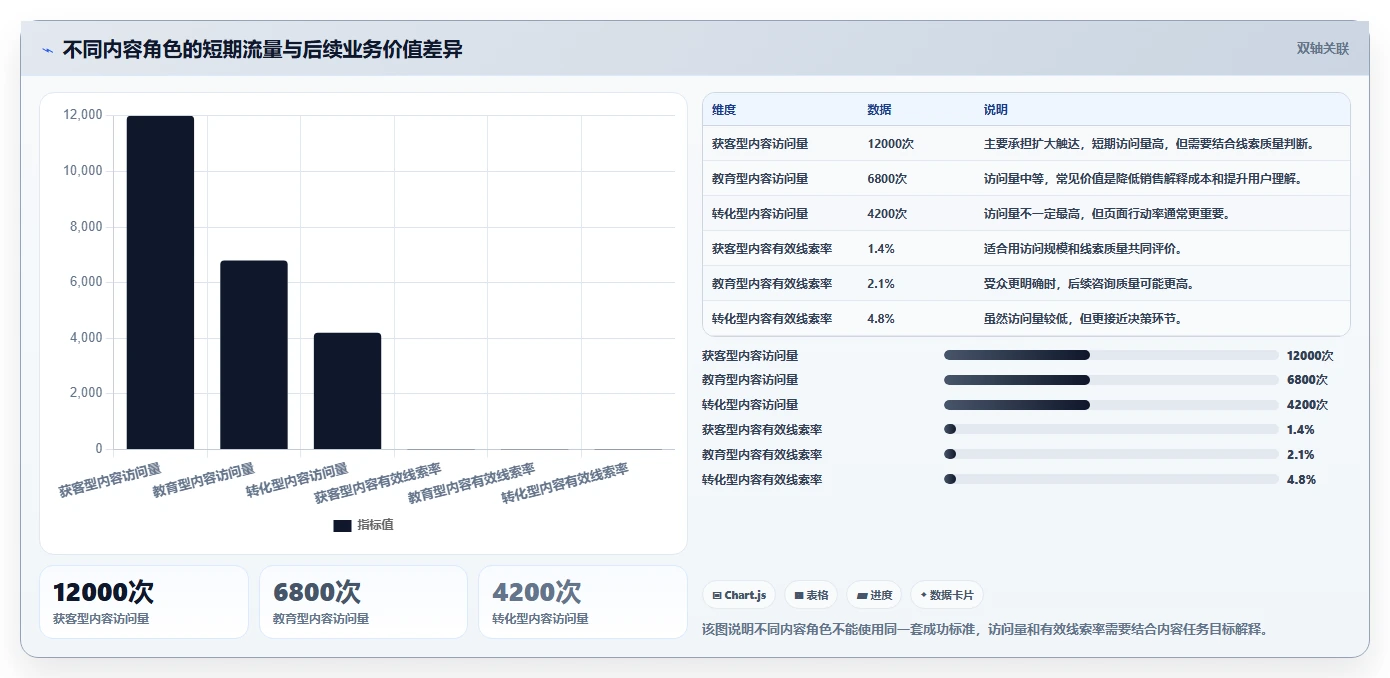Select the 进度 tag

click(874, 595)
